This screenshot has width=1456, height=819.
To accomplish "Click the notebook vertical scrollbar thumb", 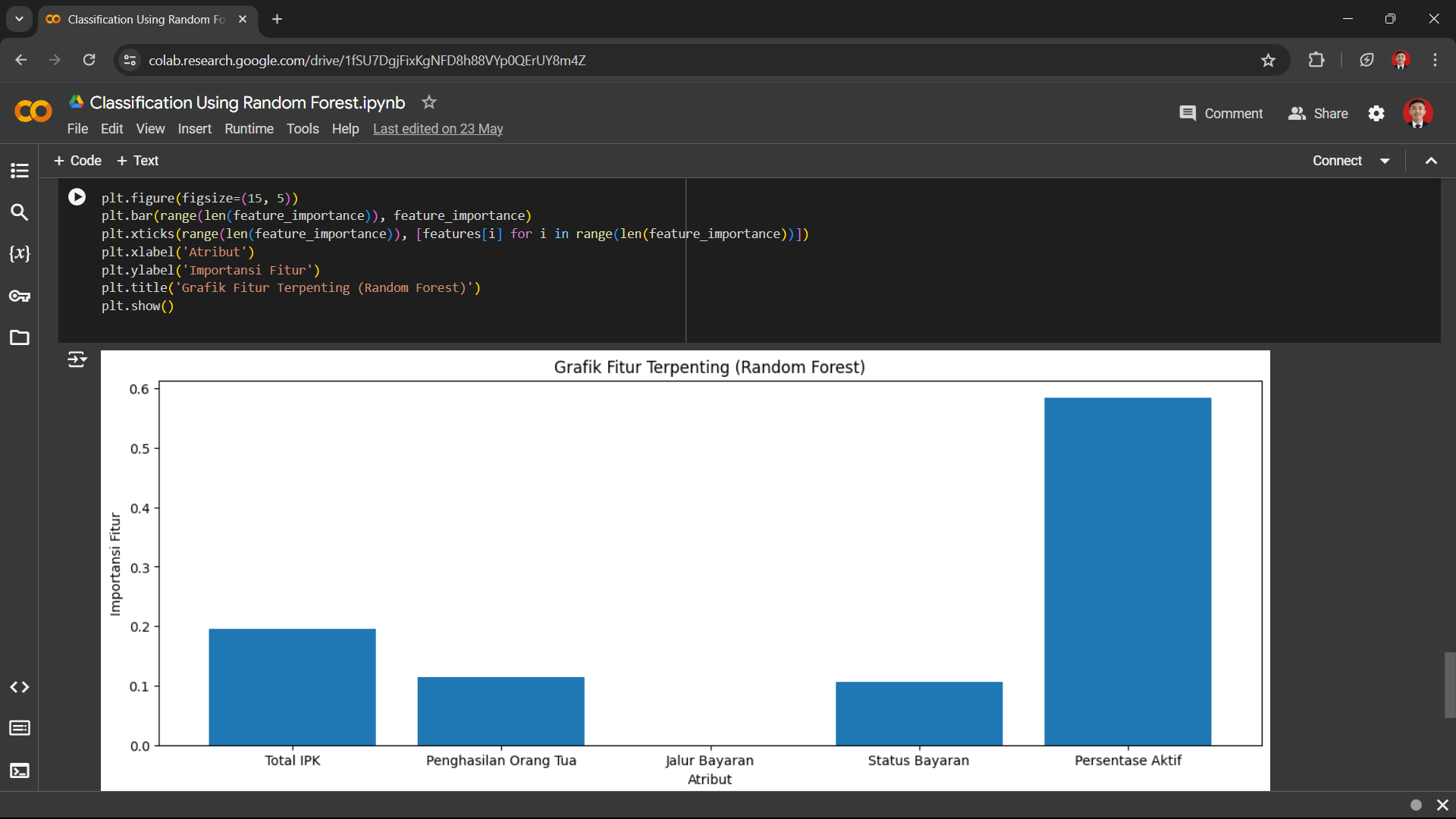I will 1449,684.
